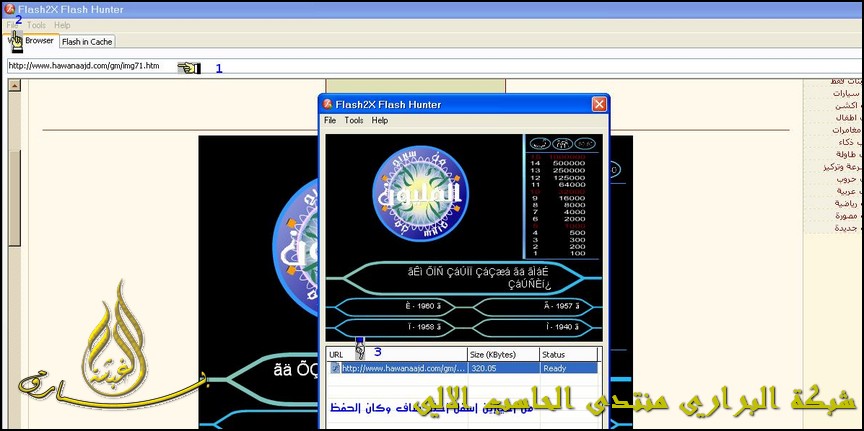Screen dimensions: 864x431
Task: Open the سيارات link in the website sidebar
Action: pos(847,94)
